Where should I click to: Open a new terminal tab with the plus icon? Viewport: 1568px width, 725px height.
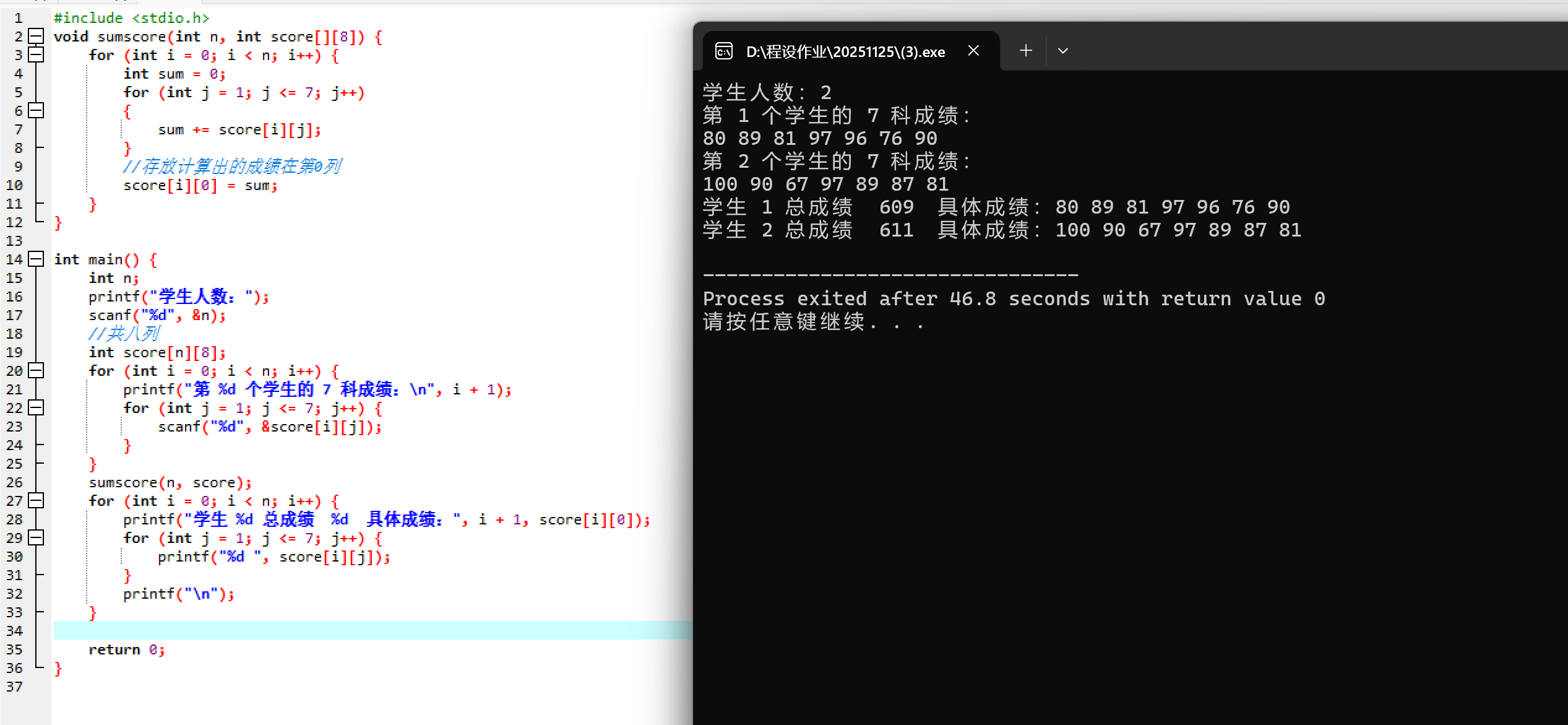tap(1025, 50)
